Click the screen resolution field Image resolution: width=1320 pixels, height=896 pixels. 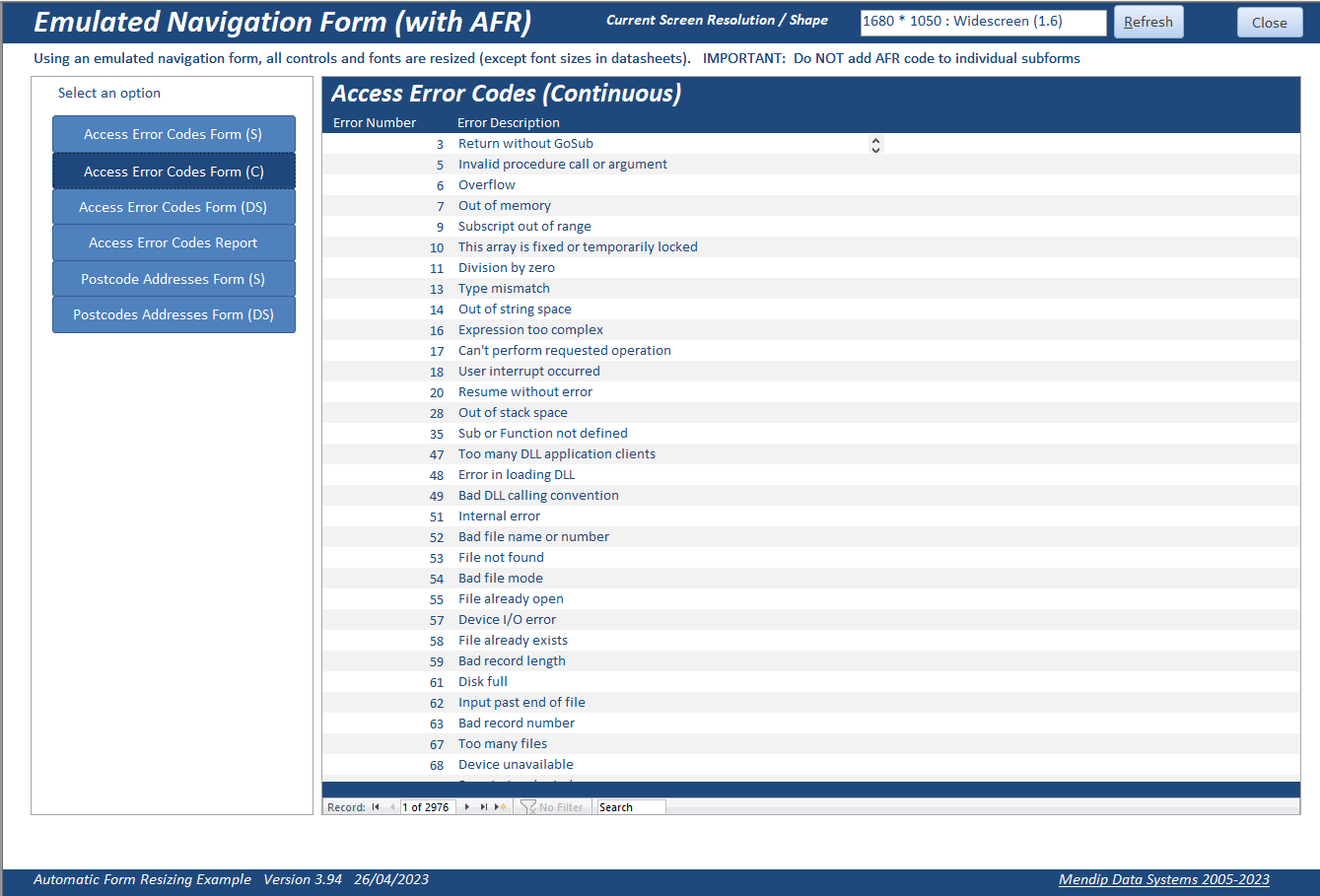click(983, 22)
